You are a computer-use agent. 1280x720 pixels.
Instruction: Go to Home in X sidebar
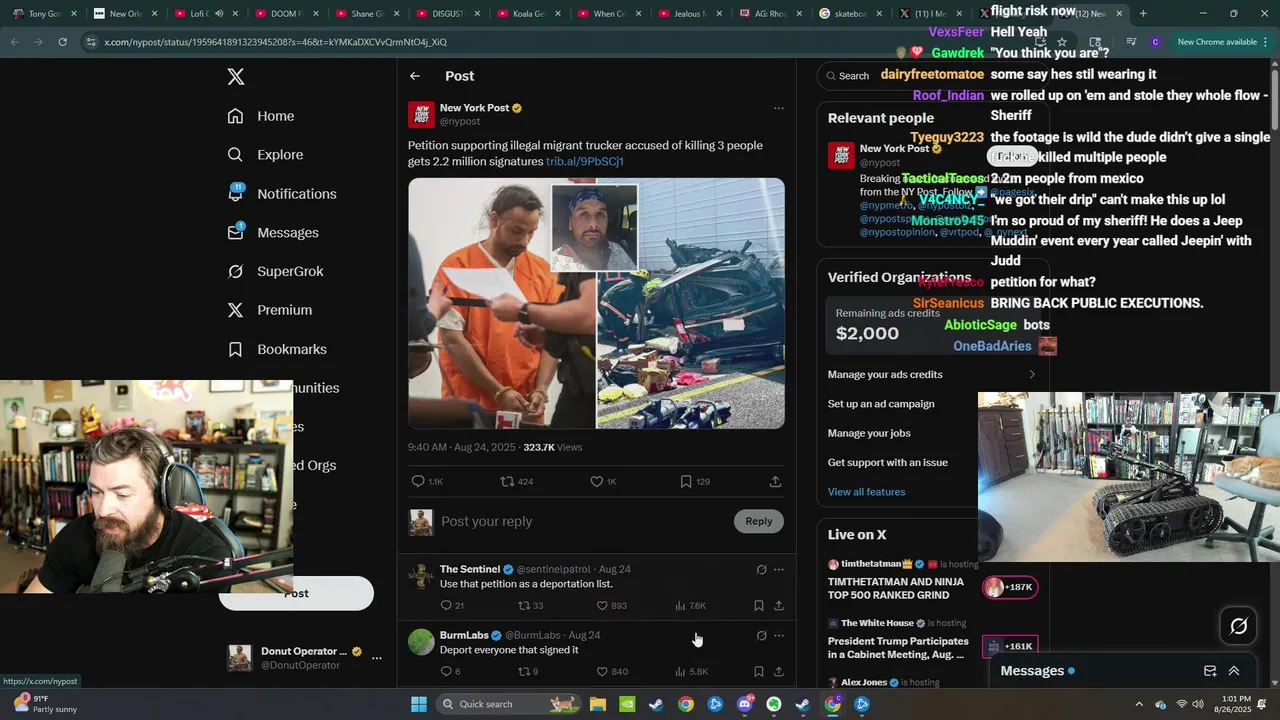click(261, 116)
